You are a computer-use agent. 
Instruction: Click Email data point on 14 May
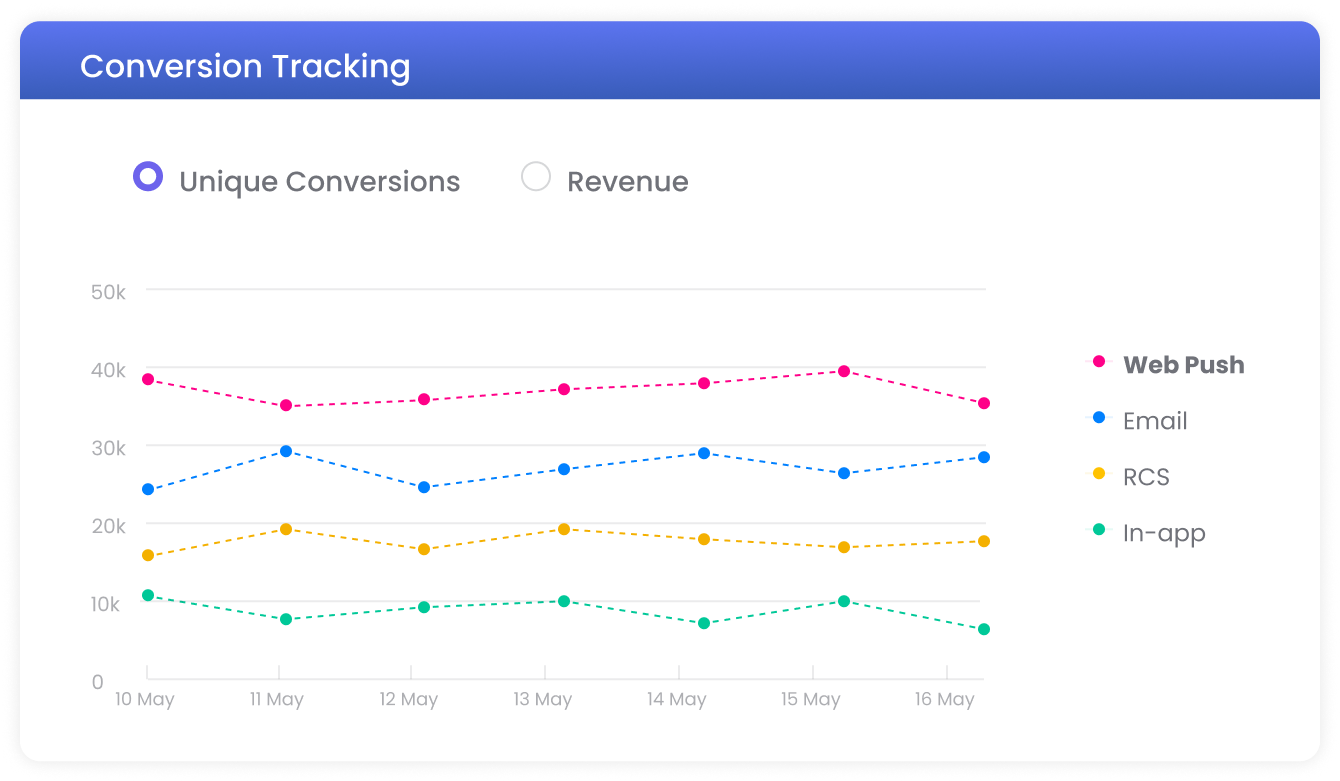[x=704, y=453]
